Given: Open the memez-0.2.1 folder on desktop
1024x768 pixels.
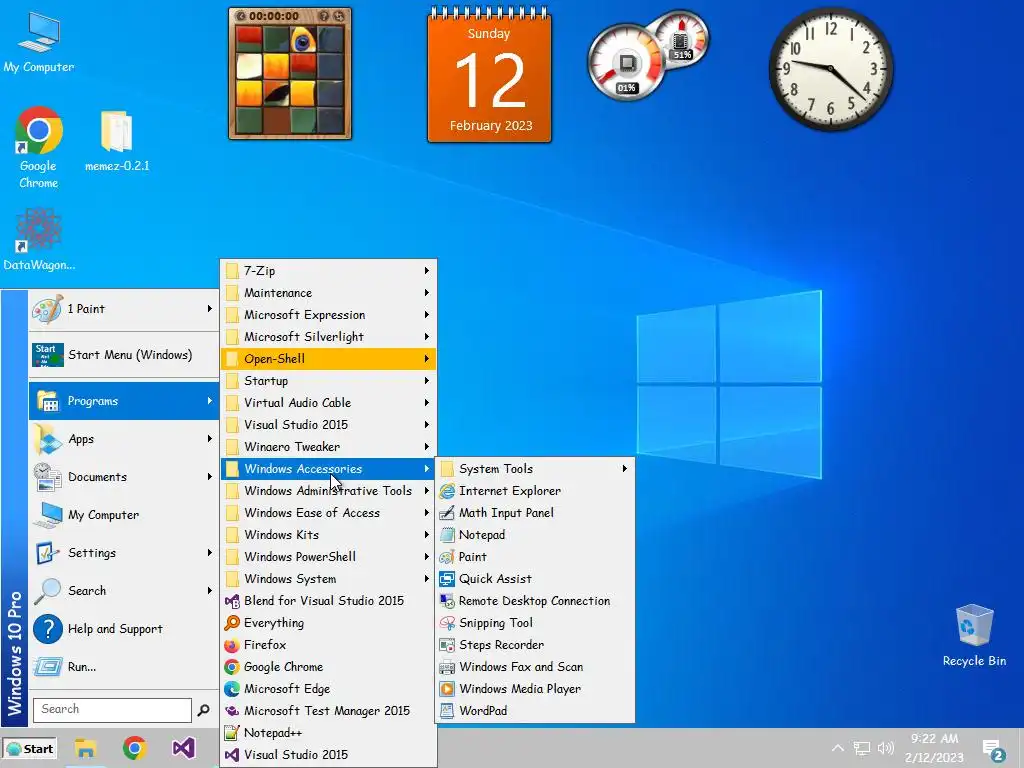Looking at the screenshot, I should [x=117, y=141].
